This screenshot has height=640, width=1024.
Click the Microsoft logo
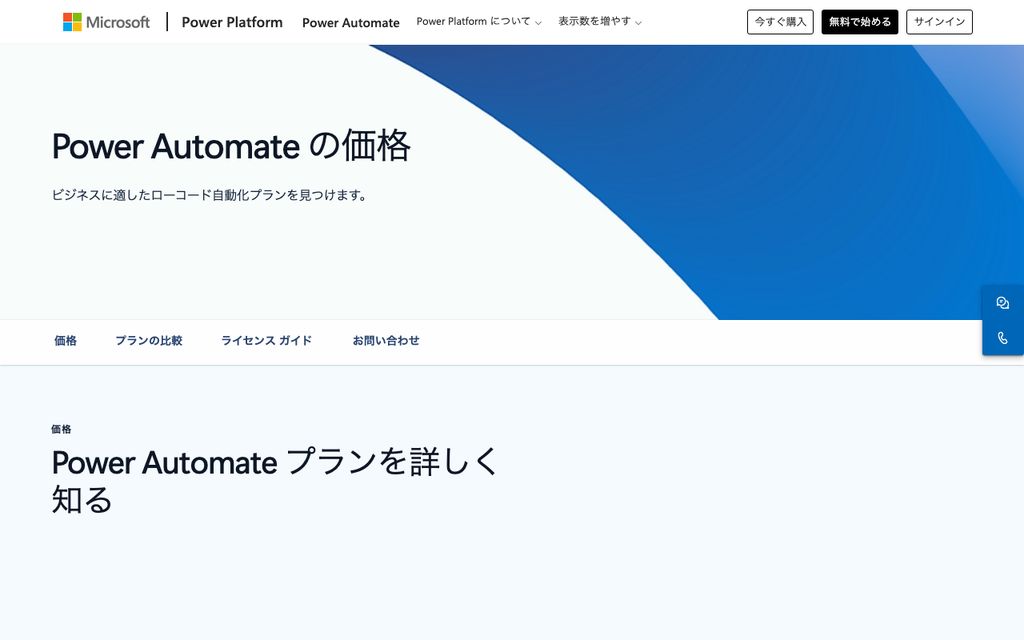106,22
